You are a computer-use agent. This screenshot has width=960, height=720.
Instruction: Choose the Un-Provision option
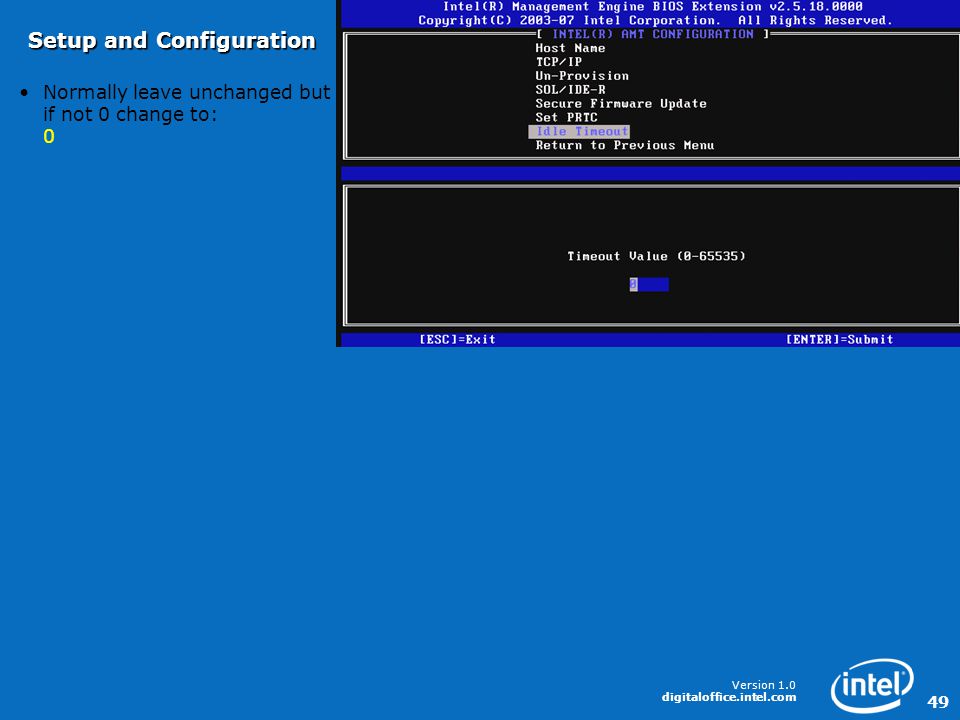[x=582, y=76]
